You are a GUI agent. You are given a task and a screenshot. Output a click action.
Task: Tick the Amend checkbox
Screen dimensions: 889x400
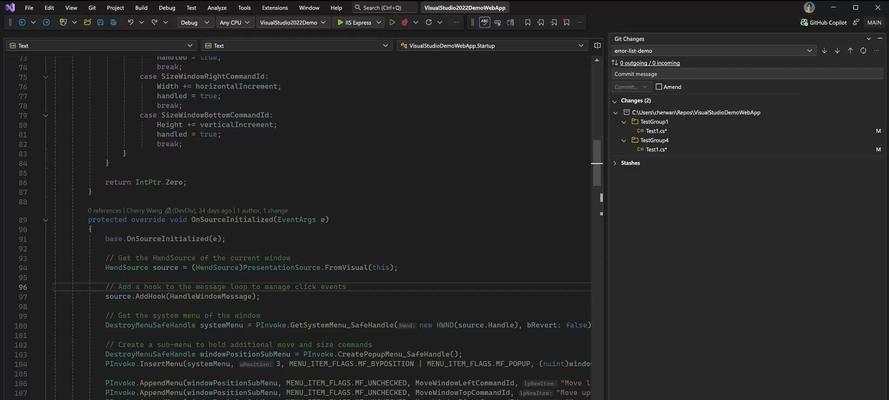(659, 87)
